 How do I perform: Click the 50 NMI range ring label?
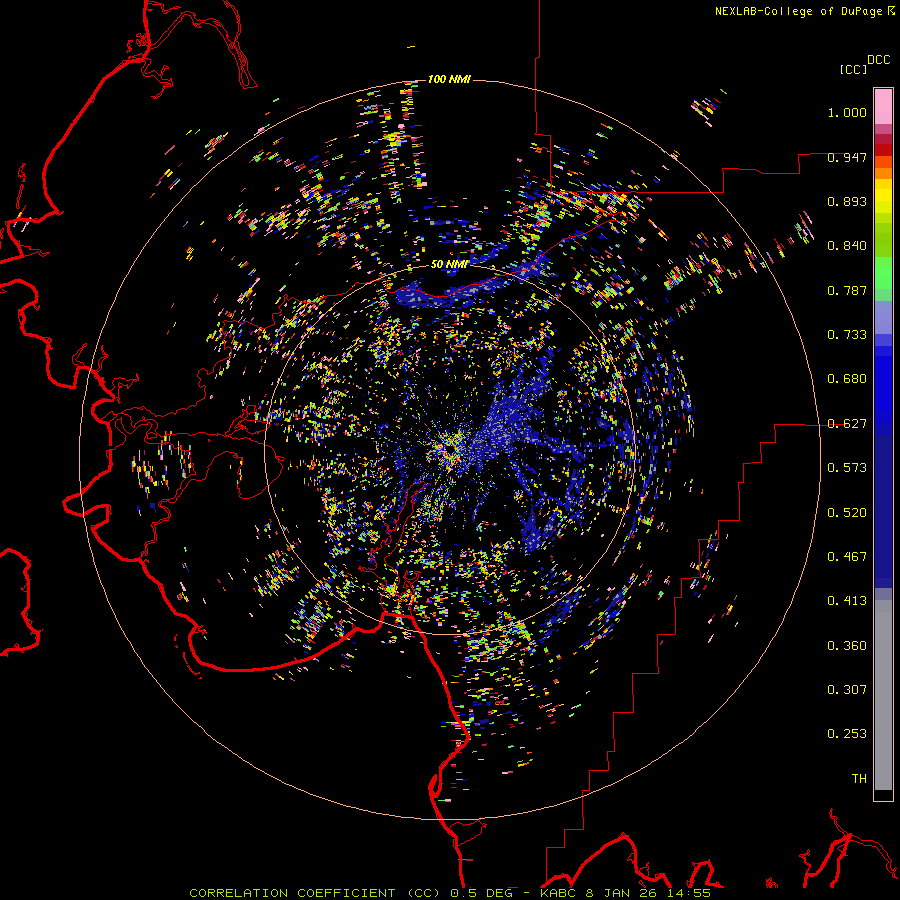click(x=449, y=265)
